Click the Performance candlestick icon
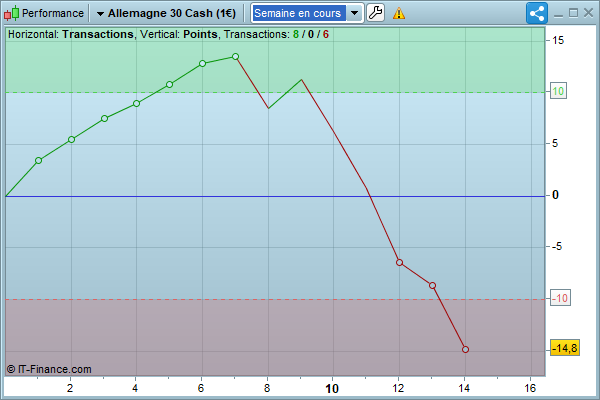This screenshot has height=400, width=600. pos(11,13)
